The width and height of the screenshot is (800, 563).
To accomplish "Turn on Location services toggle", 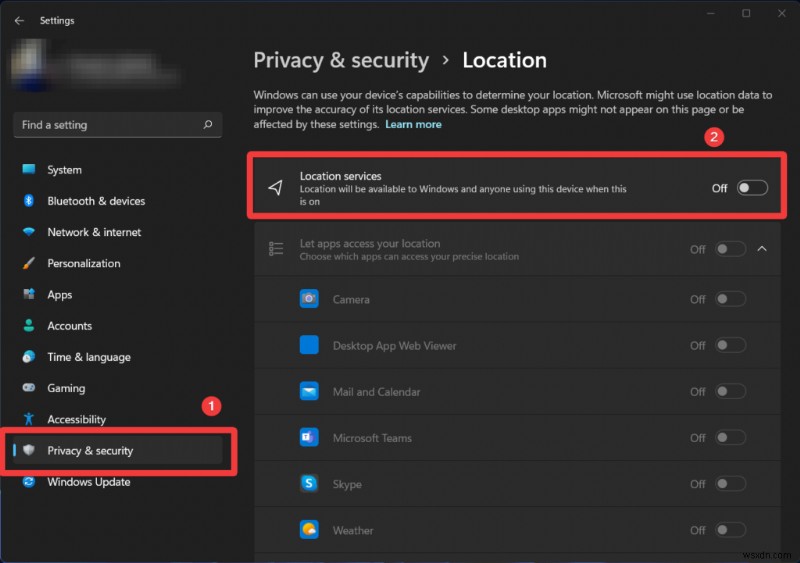I will [752, 188].
